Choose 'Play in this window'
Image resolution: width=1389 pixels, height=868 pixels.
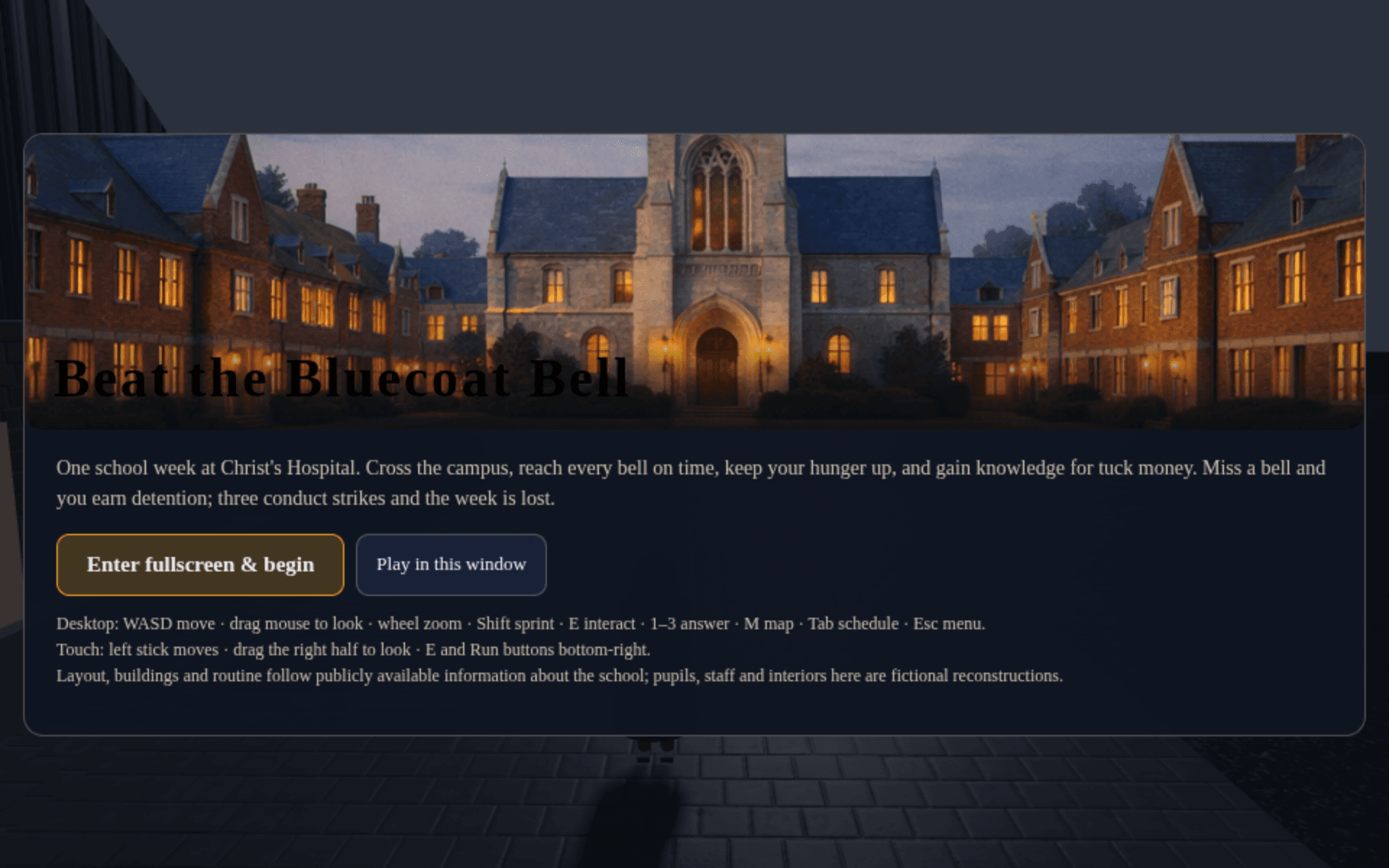click(x=451, y=565)
